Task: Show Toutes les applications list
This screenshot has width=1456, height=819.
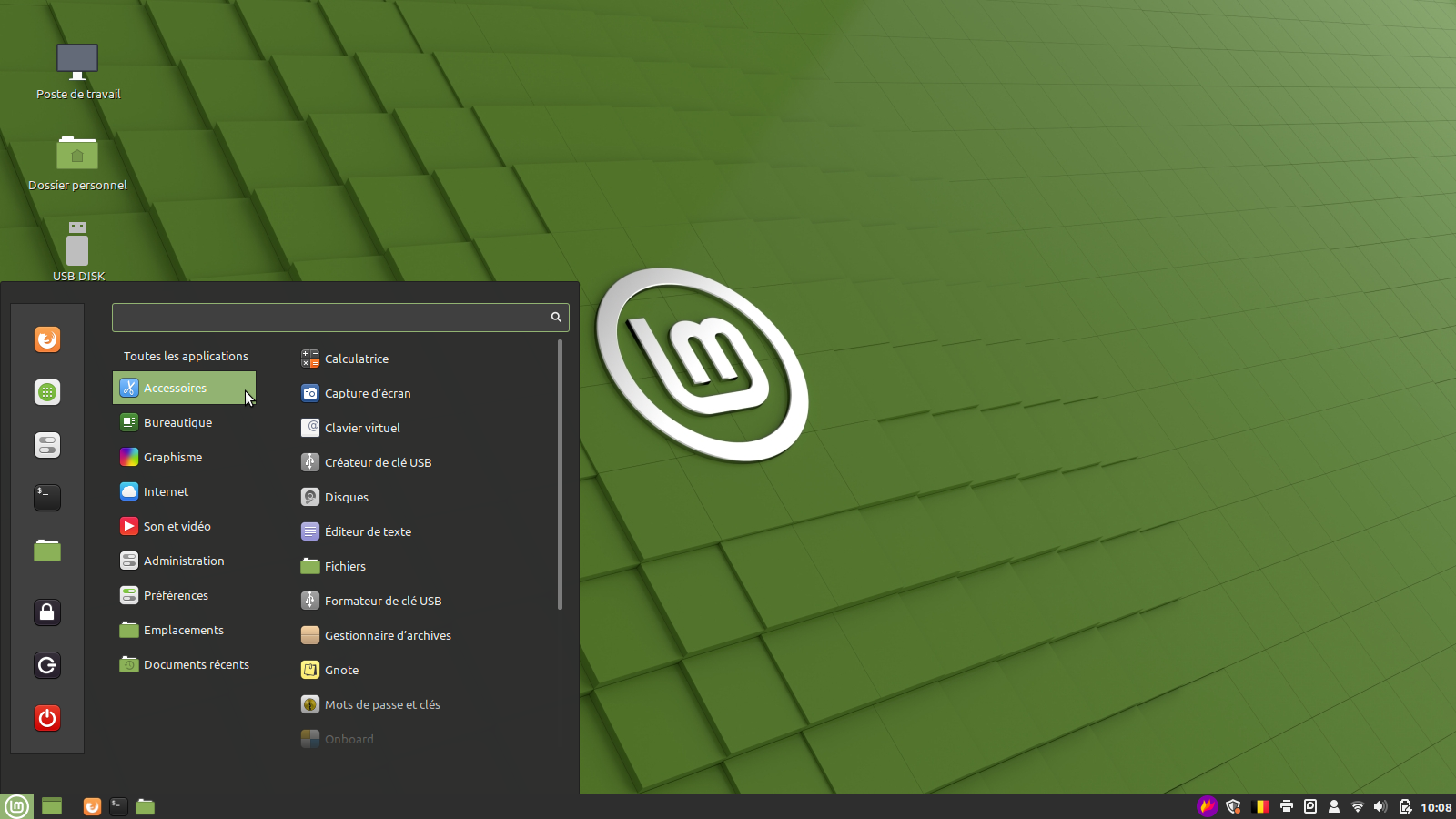Action: [186, 356]
